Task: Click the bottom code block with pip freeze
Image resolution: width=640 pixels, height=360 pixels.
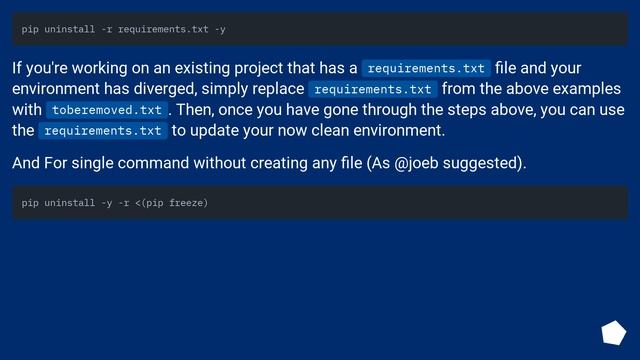Action: [320, 202]
